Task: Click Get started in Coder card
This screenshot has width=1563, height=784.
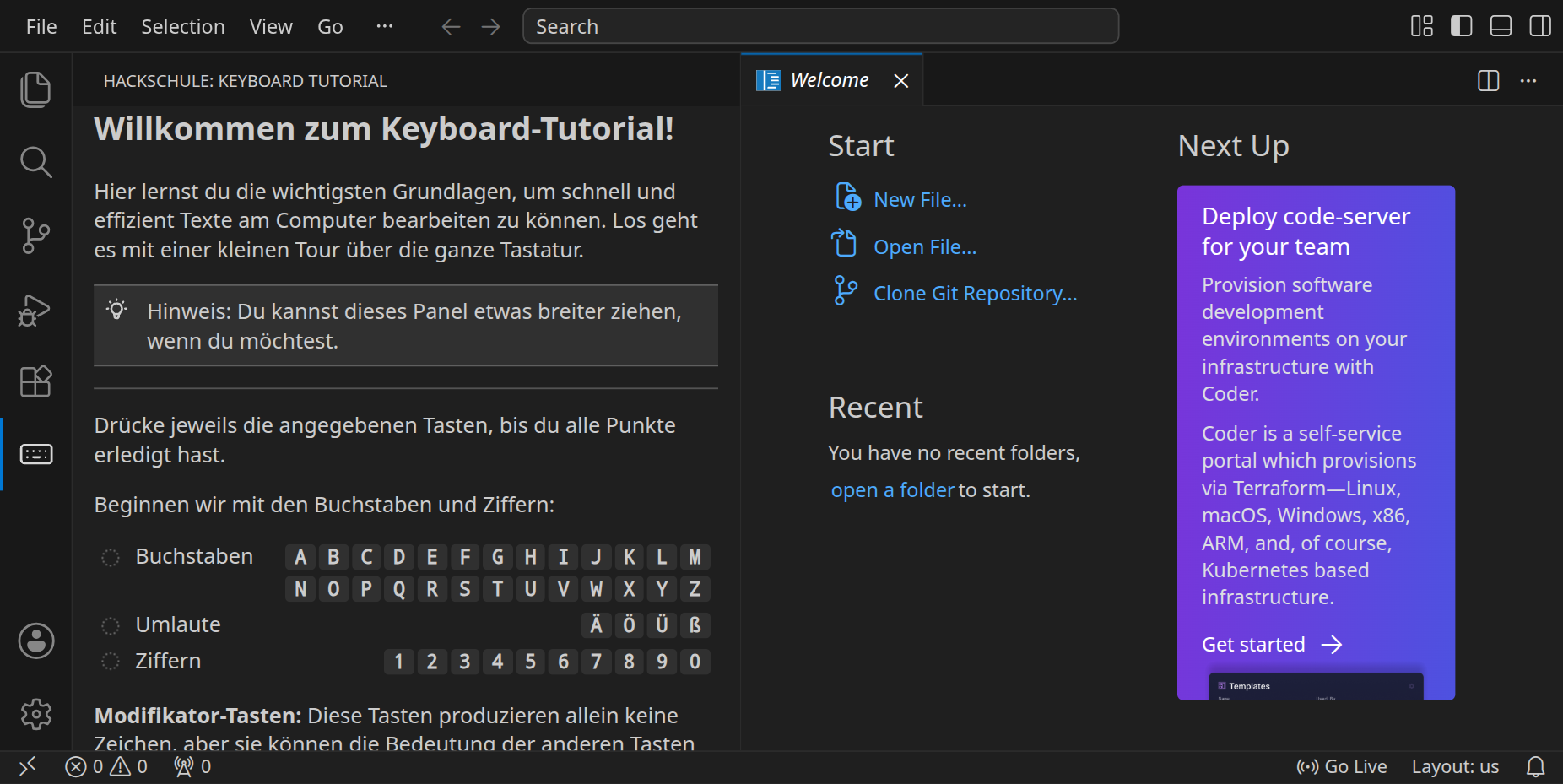Action: click(1272, 645)
